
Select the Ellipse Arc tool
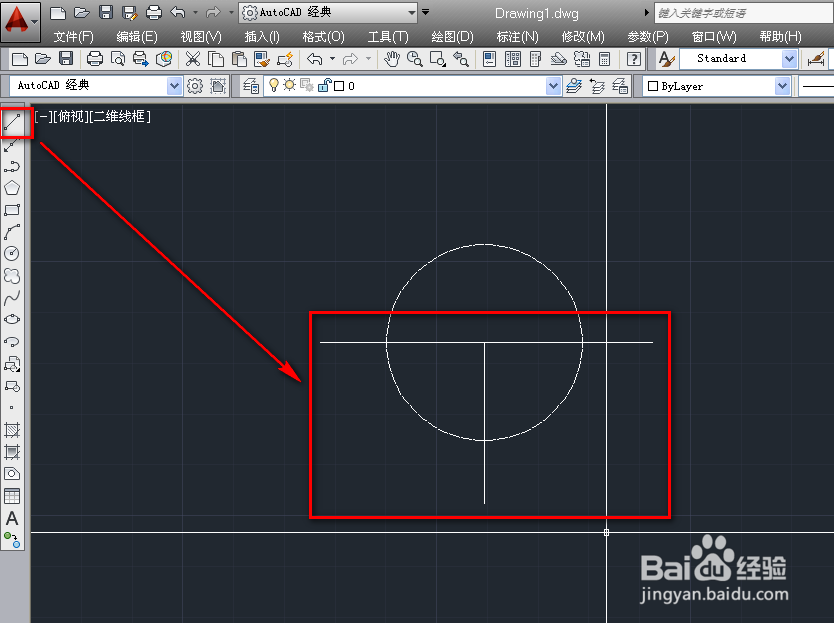click(12, 342)
